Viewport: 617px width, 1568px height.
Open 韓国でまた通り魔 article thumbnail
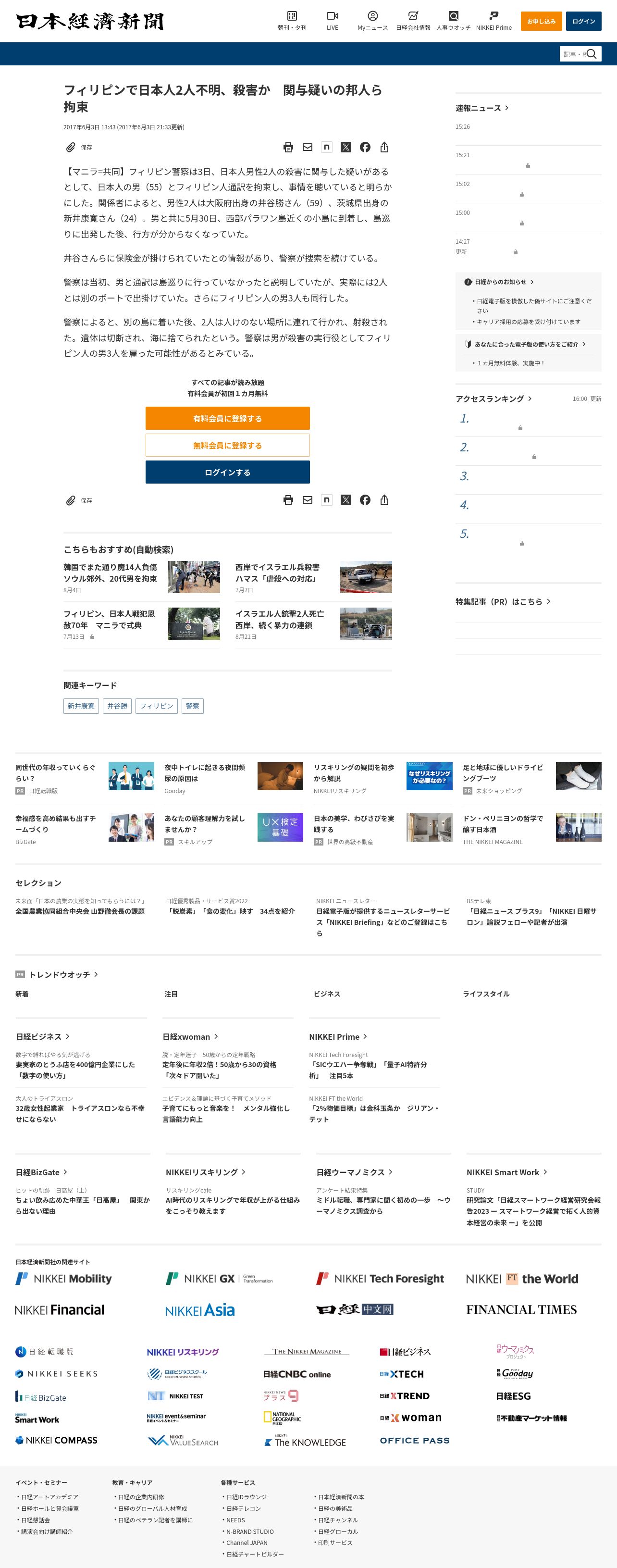coord(194,577)
